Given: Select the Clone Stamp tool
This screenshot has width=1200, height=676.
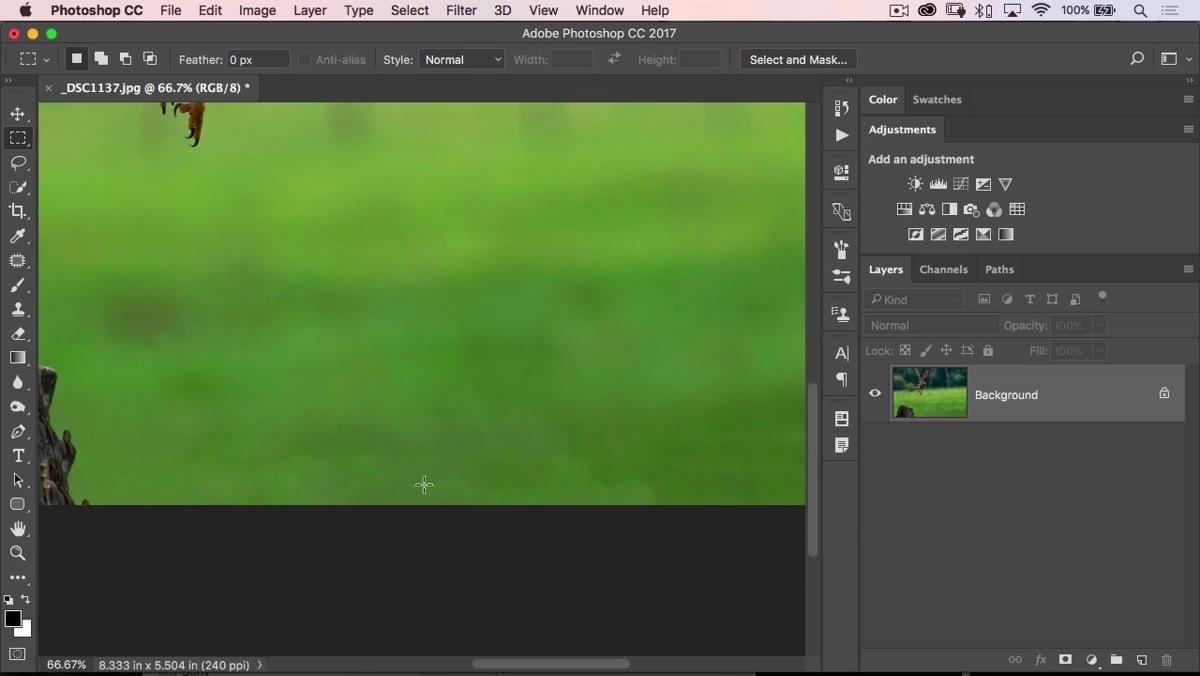Looking at the screenshot, I should 18,309.
